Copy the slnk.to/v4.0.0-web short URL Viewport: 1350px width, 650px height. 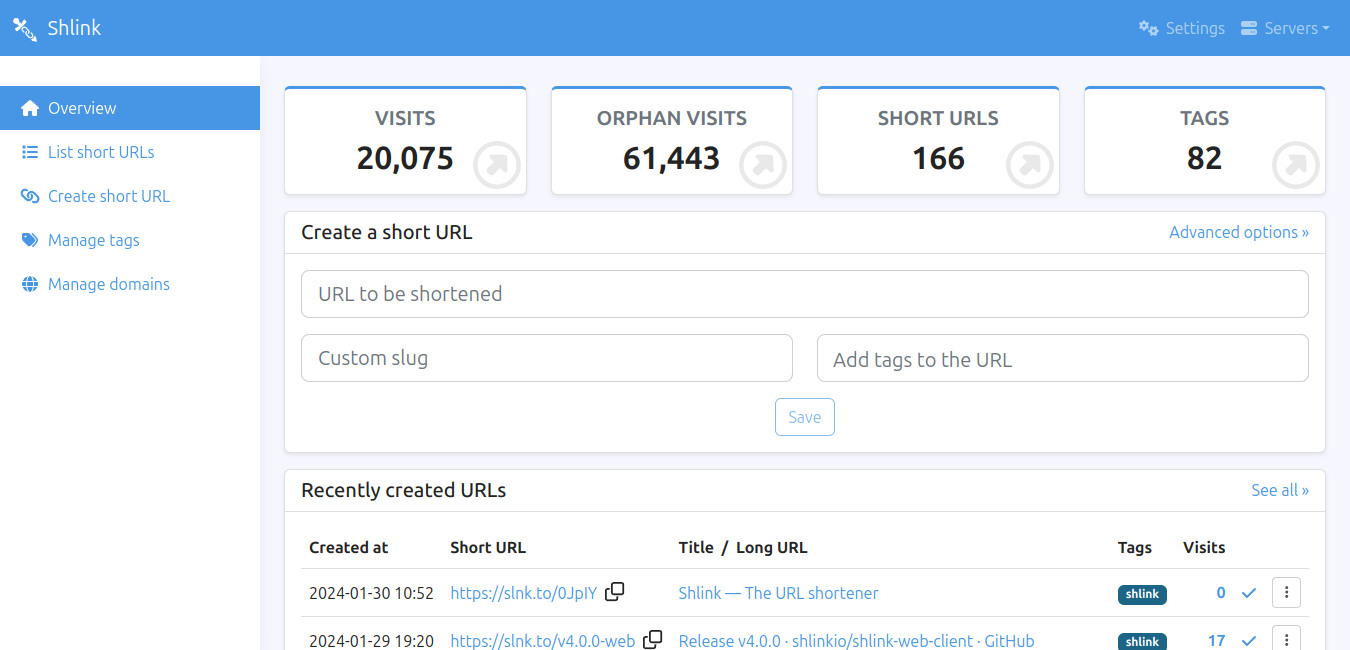pos(652,638)
